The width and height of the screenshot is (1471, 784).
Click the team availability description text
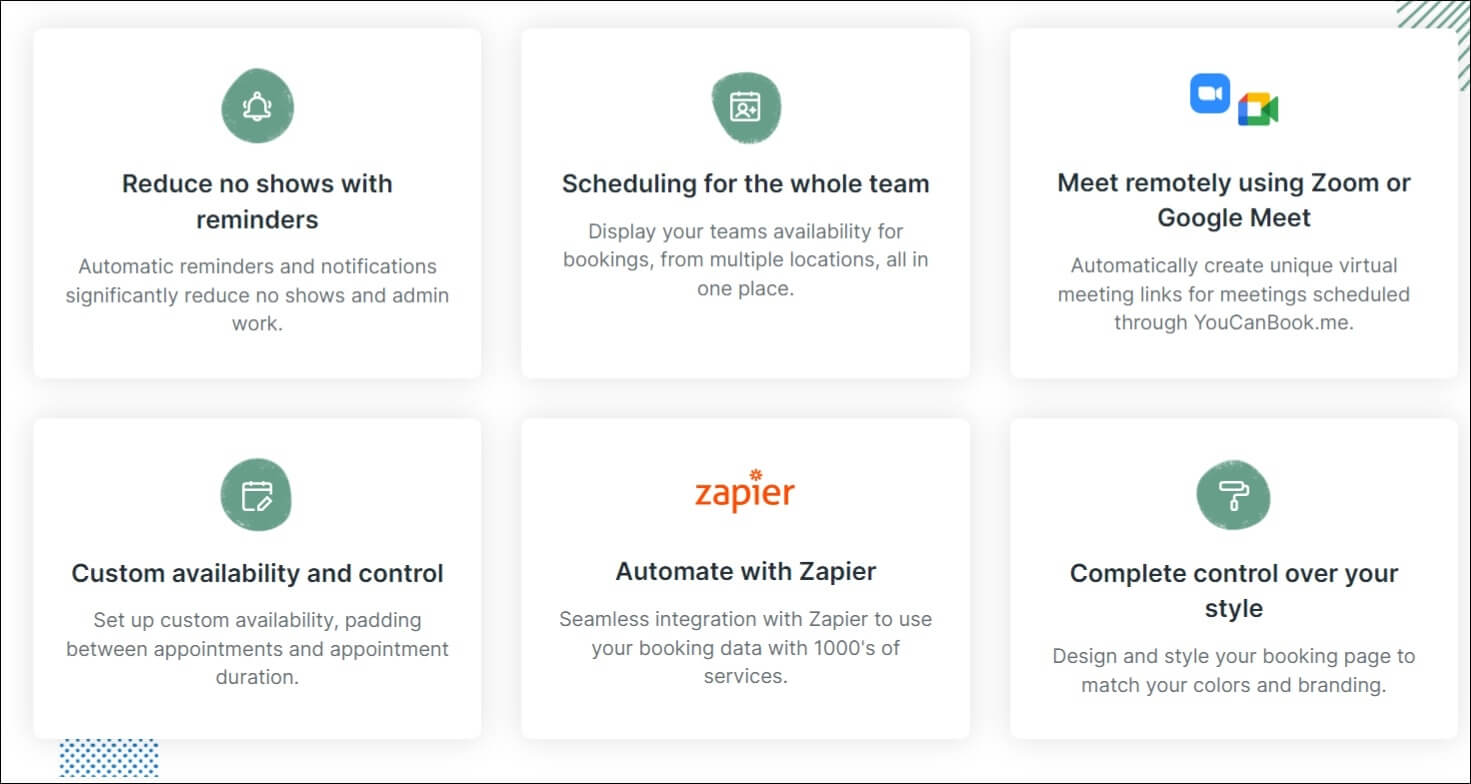[x=745, y=260]
